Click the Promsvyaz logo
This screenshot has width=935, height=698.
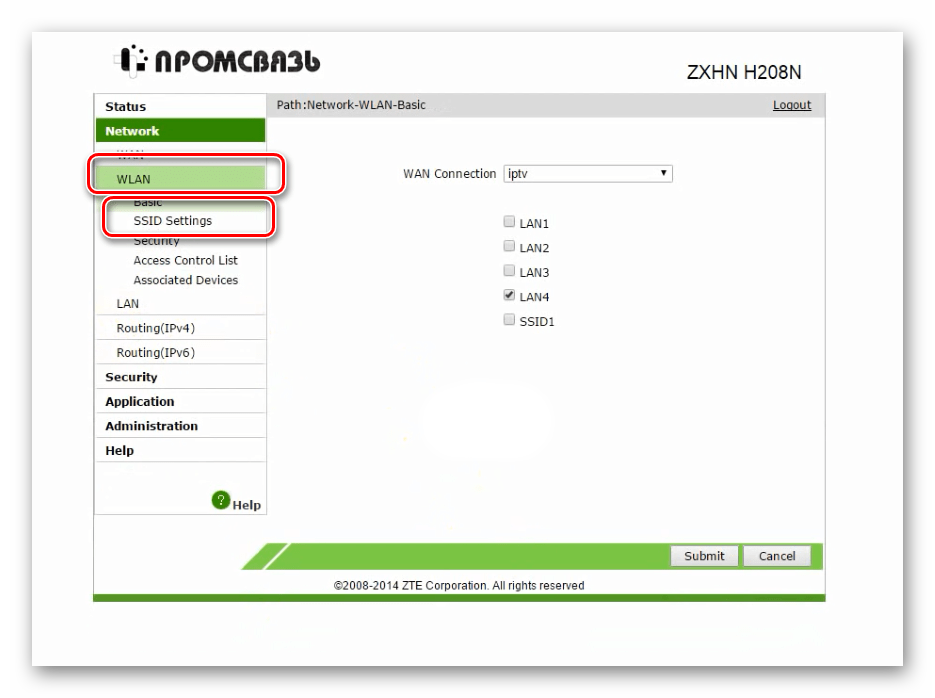pos(218,61)
